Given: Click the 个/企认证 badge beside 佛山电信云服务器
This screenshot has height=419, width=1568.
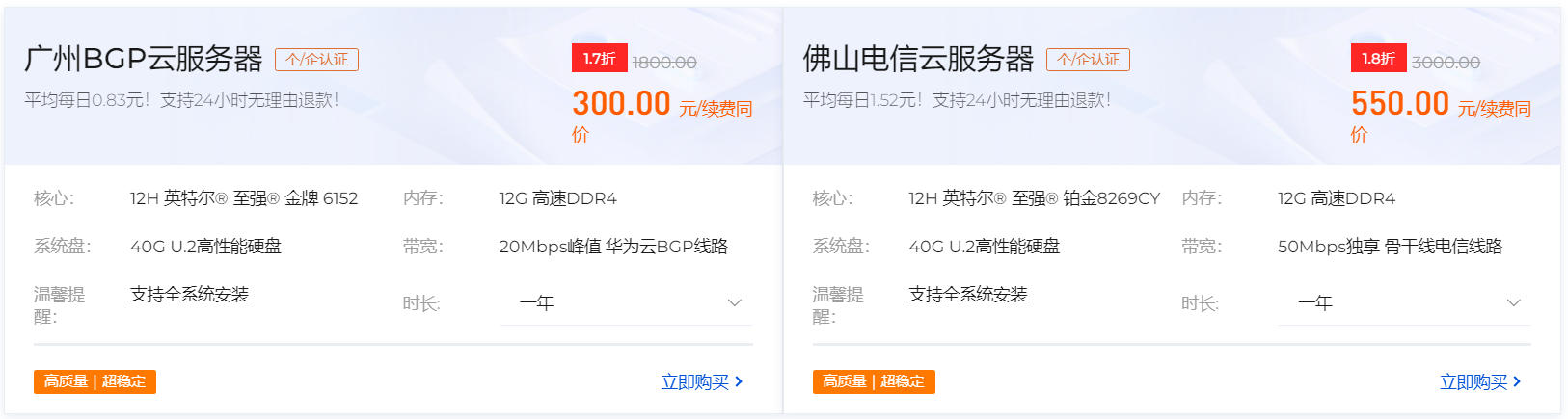Looking at the screenshot, I should pyautogui.click(x=1088, y=60).
